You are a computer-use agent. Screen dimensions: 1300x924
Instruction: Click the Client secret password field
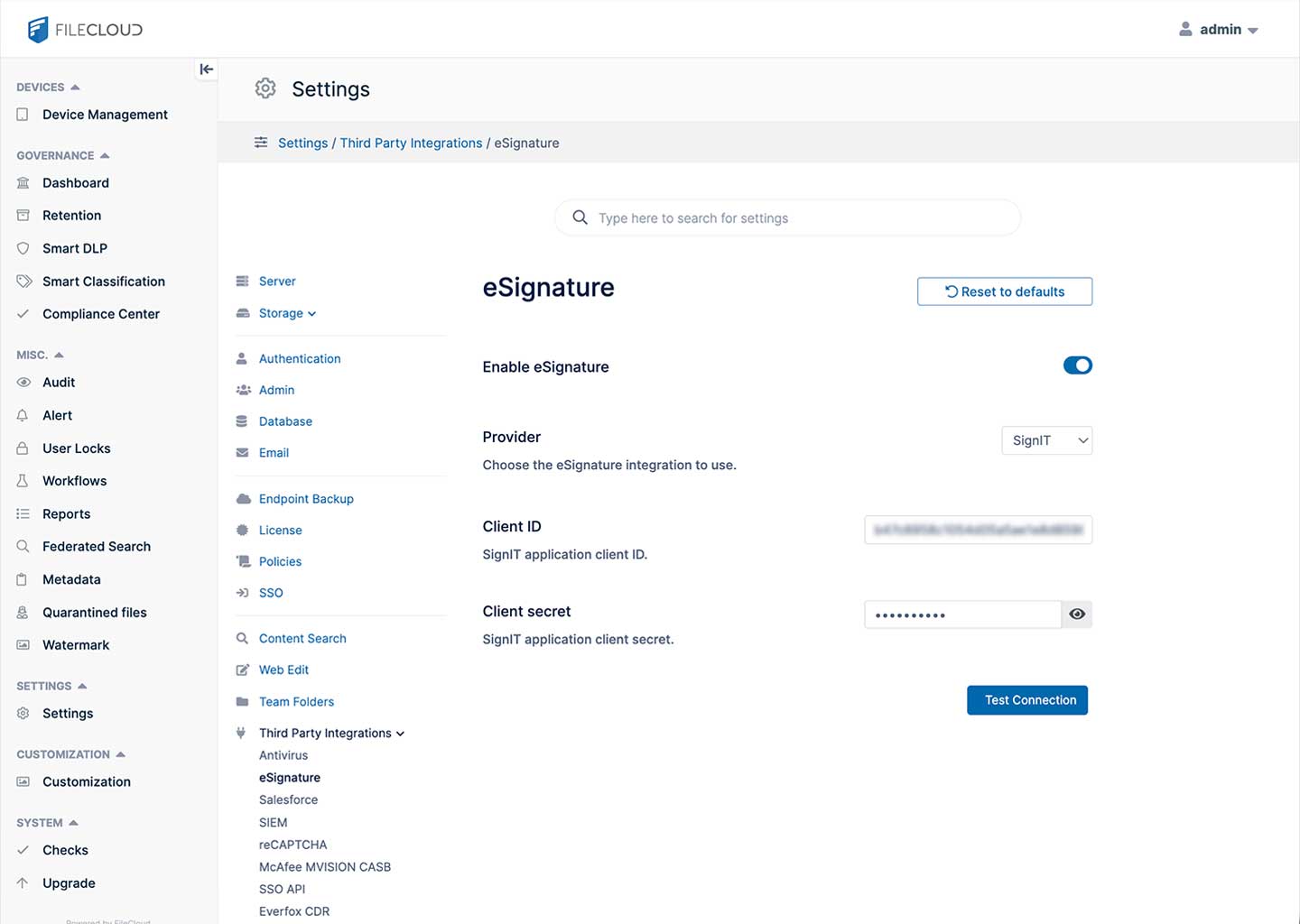(962, 614)
